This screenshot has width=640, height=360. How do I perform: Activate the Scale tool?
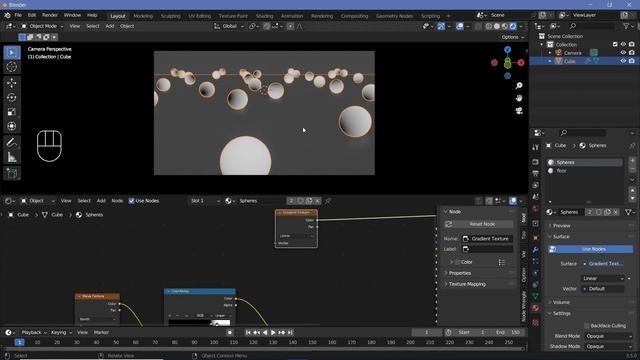coord(11,112)
